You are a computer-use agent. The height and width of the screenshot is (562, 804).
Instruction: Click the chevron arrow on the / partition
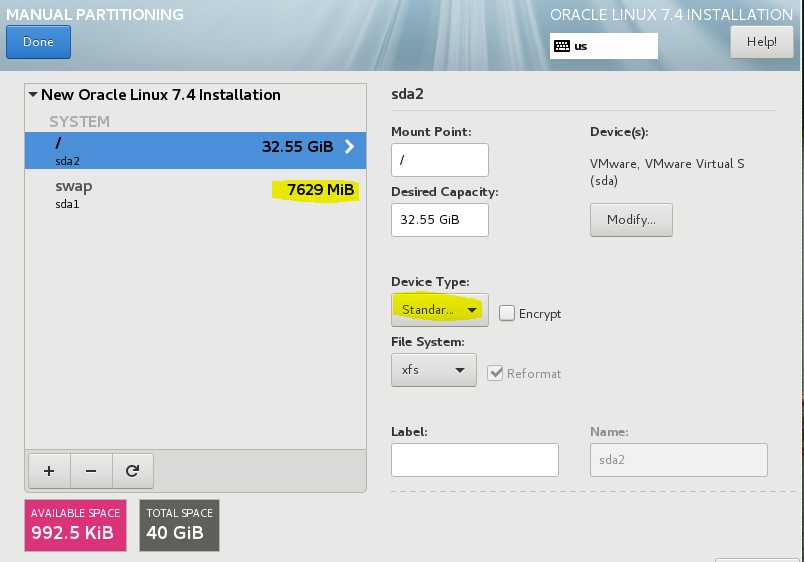click(x=350, y=147)
